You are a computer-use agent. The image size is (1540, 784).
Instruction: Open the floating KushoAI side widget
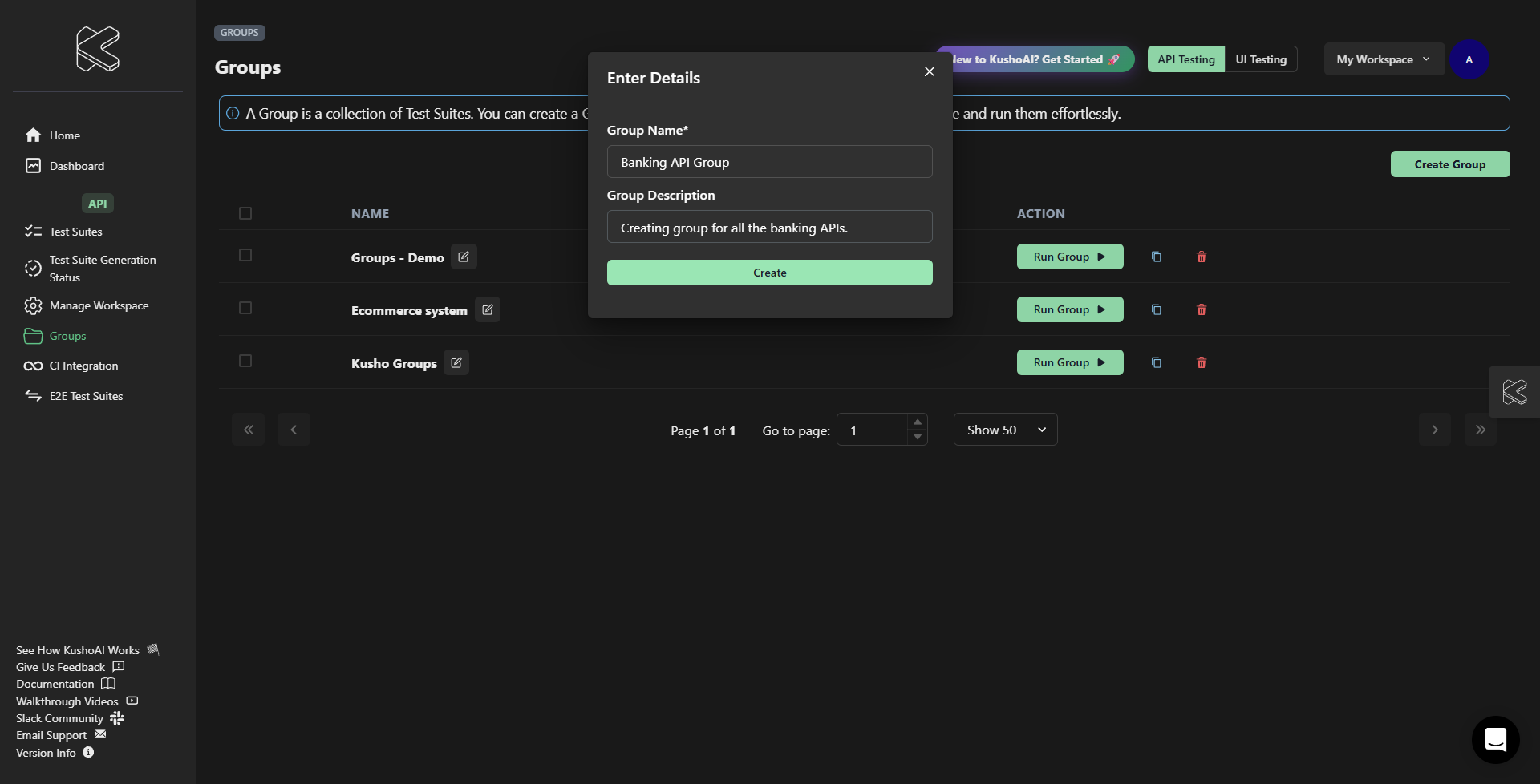pyautogui.click(x=1514, y=392)
